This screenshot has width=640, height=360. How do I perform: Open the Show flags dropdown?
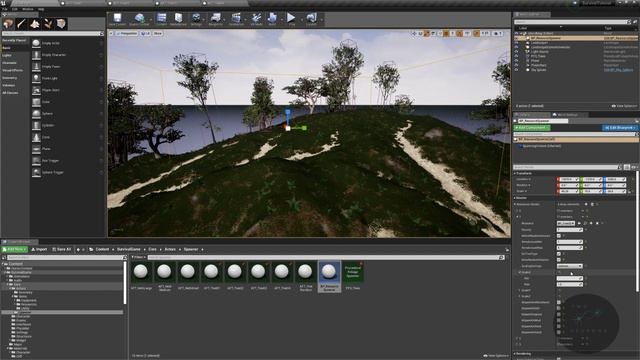pos(158,33)
